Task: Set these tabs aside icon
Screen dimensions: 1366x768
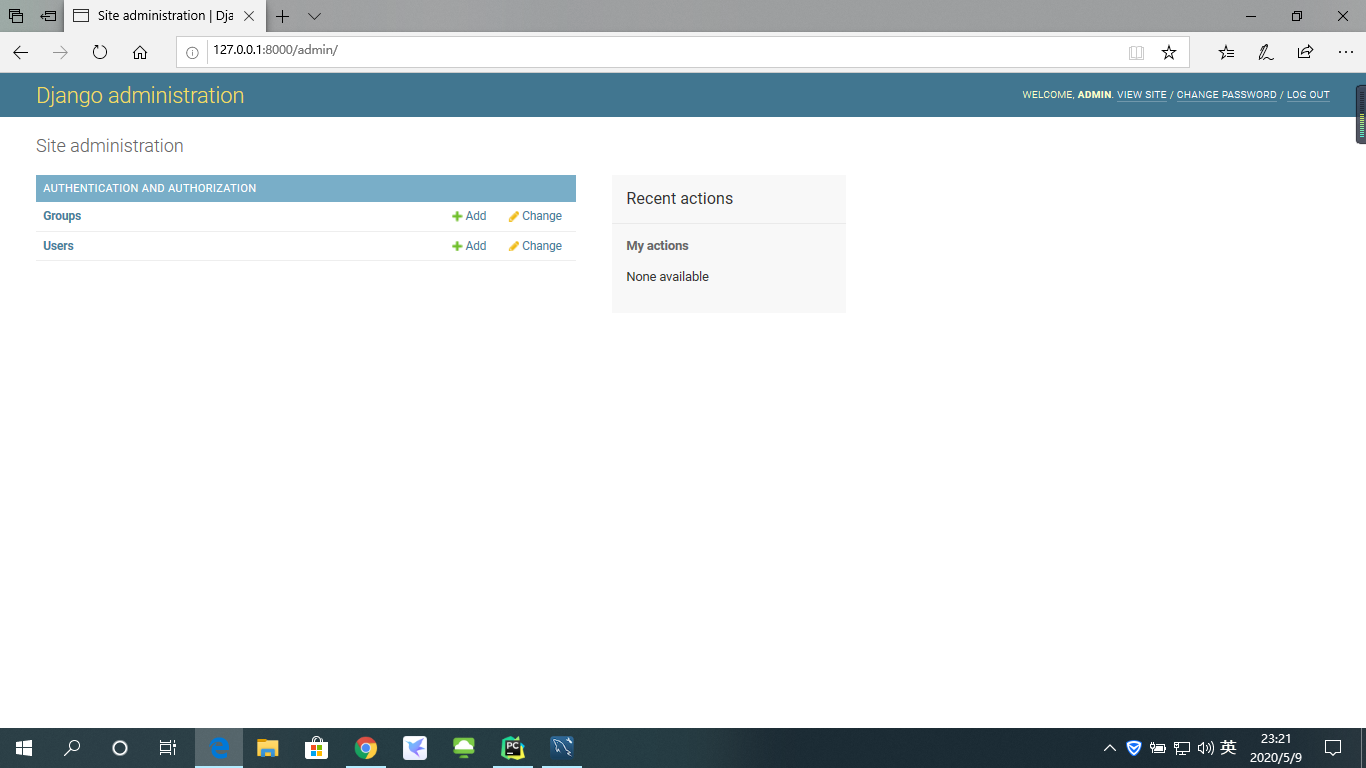Action: (x=48, y=16)
